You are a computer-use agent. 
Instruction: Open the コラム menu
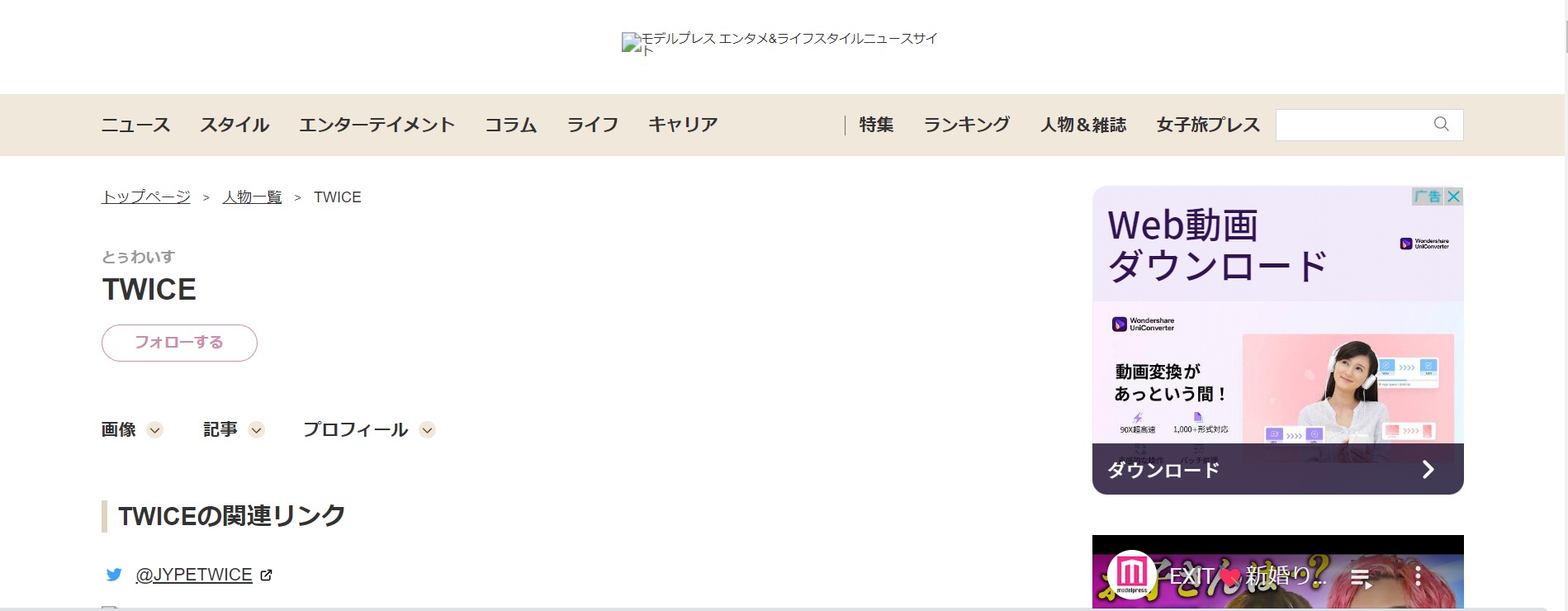[x=510, y=125]
